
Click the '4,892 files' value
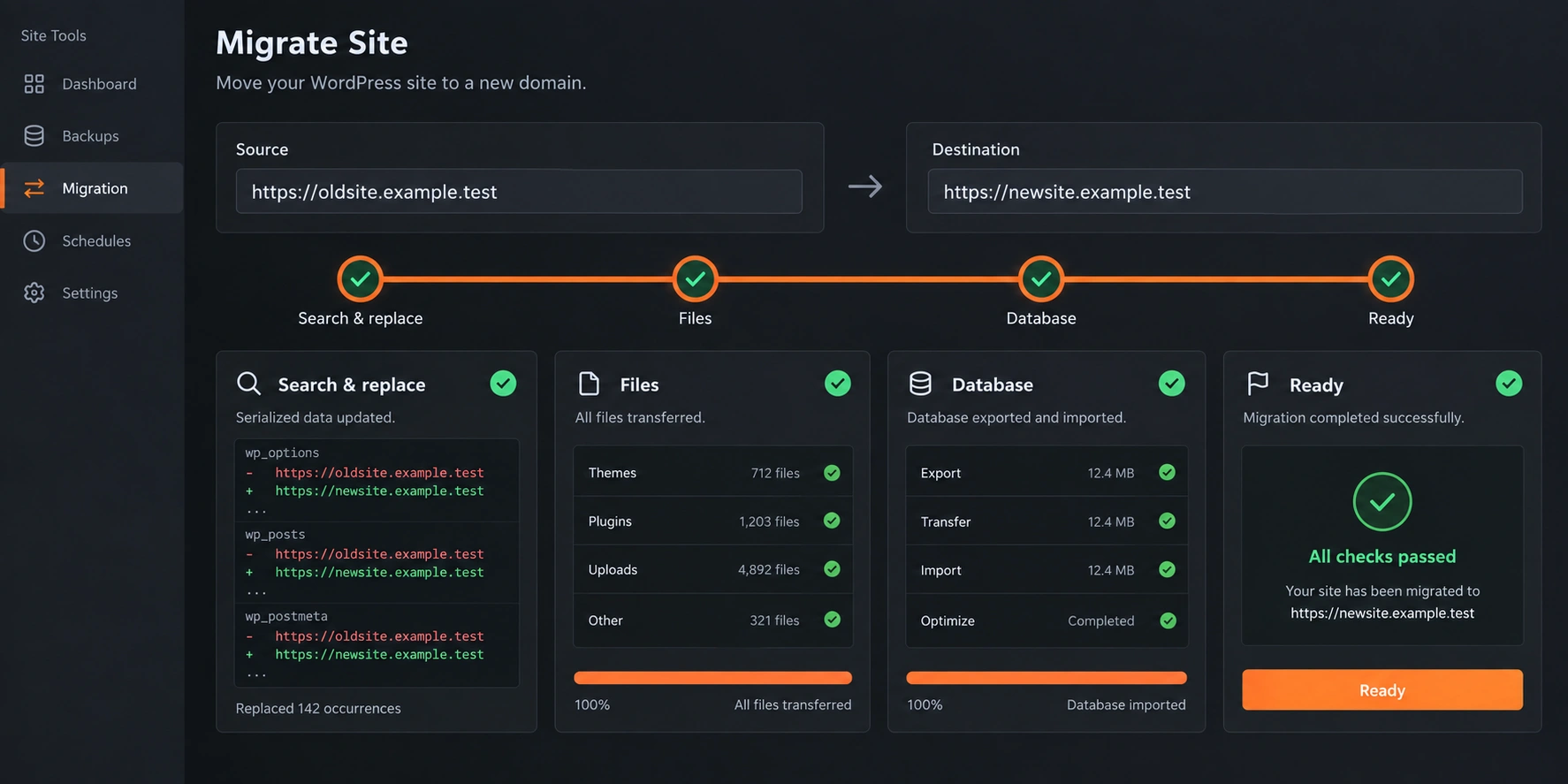tap(769, 569)
